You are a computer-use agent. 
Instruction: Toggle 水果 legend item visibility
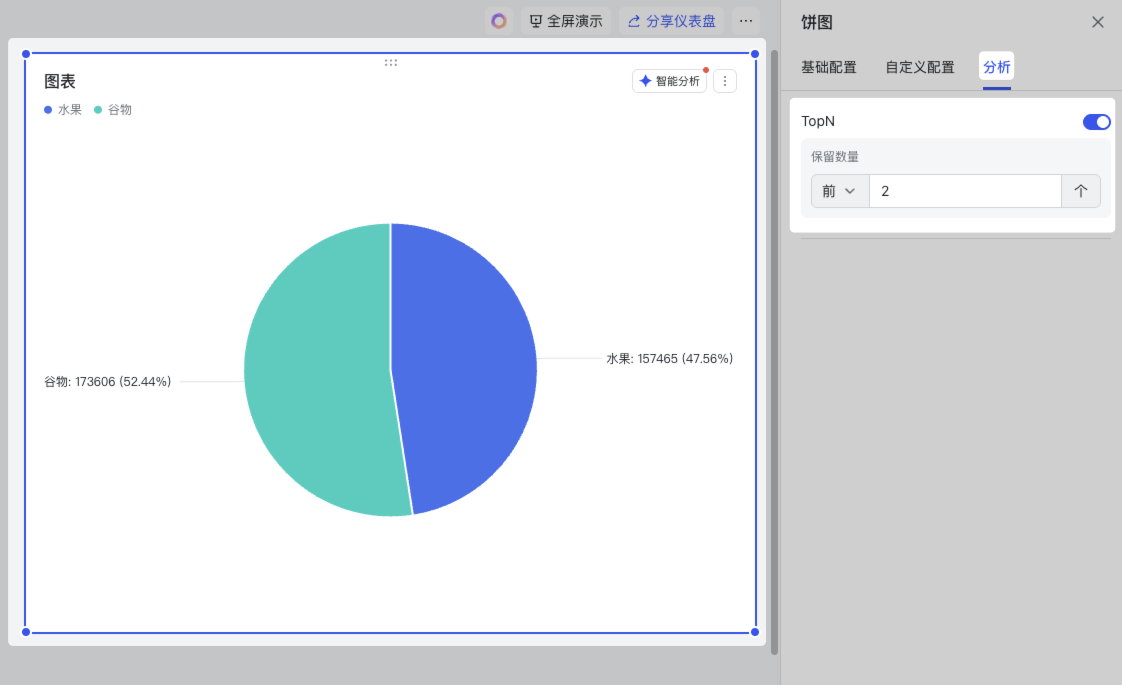[64, 110]
